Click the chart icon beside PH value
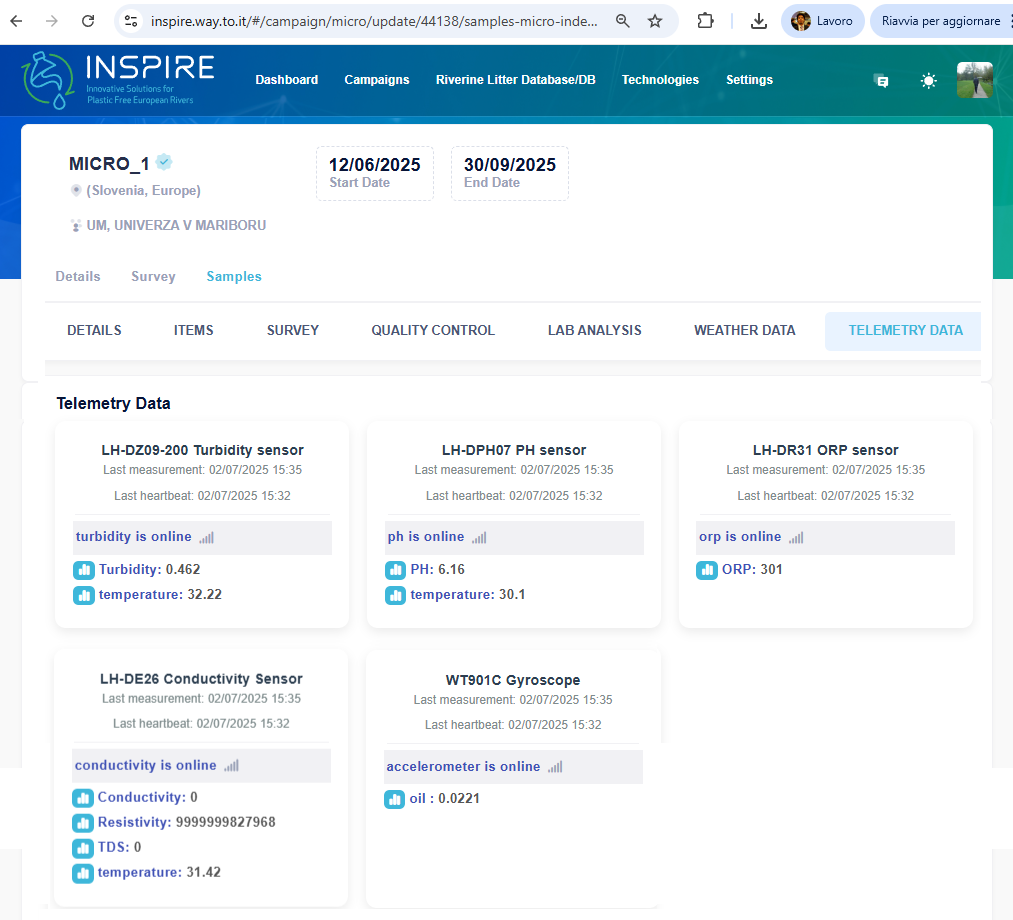 (x=396, y=570)
